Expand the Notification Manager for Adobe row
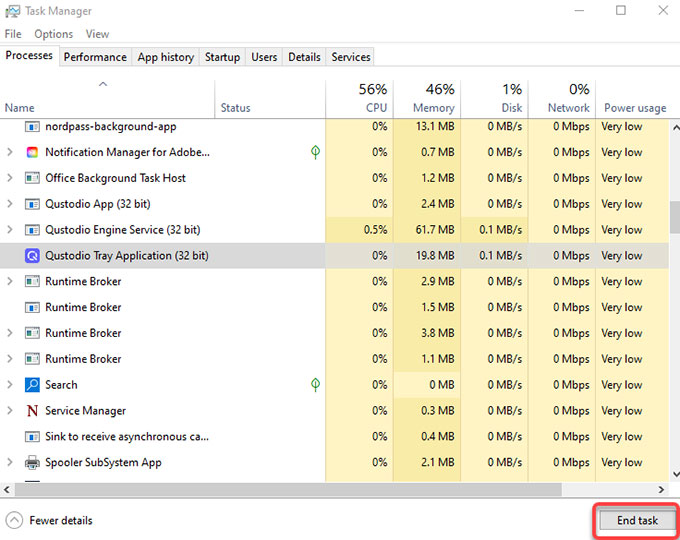The image size is (680, 540). coord(10,152)
